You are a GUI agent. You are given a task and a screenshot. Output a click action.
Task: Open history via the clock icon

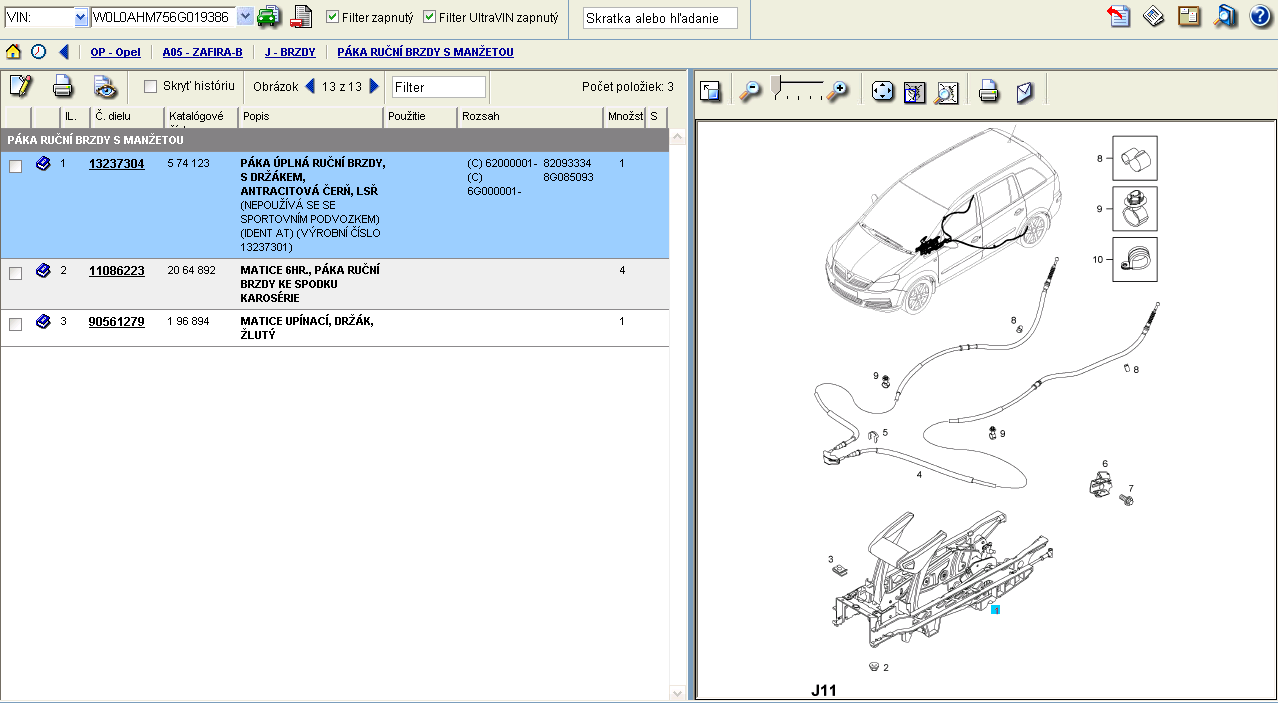[38, 52]
